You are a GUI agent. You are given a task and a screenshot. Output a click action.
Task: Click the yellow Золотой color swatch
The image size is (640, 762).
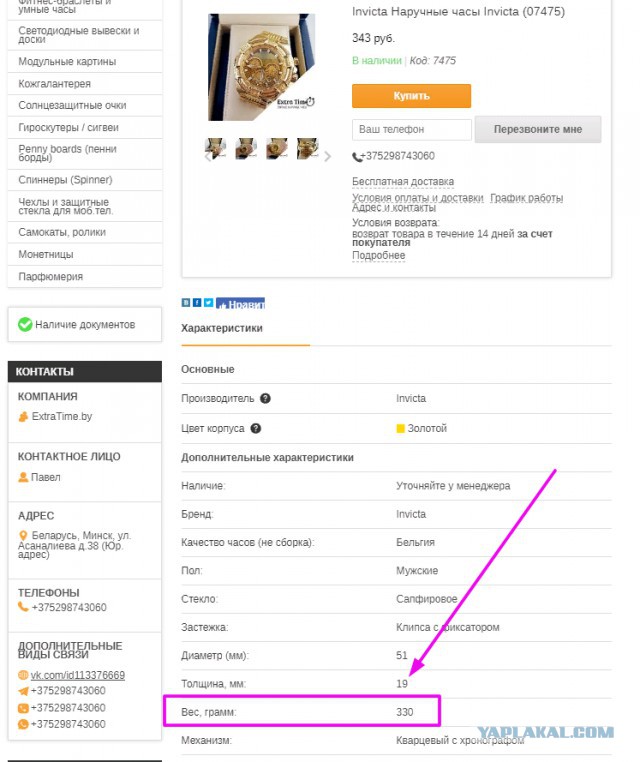coord(400,429)
